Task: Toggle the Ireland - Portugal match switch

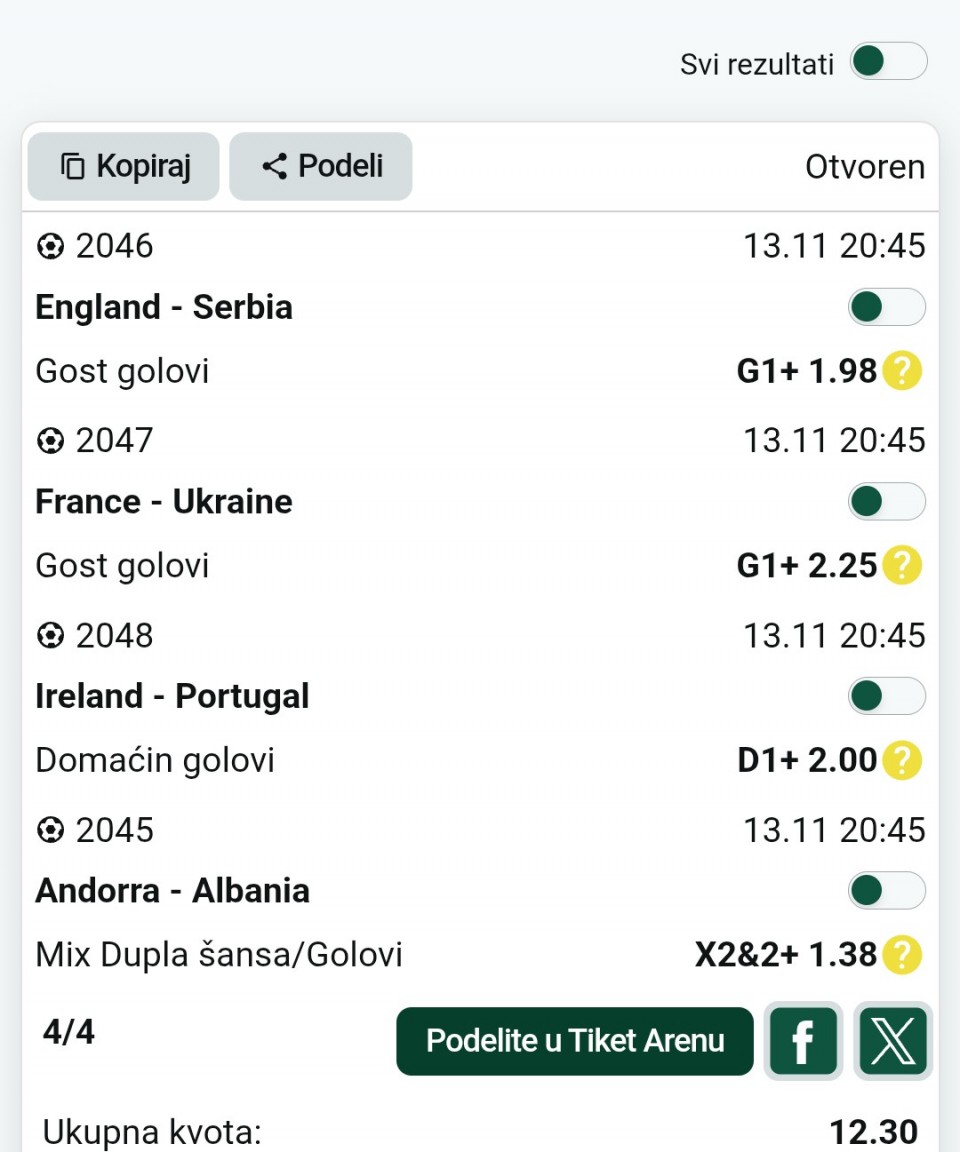Action: [x=886, y=697]
